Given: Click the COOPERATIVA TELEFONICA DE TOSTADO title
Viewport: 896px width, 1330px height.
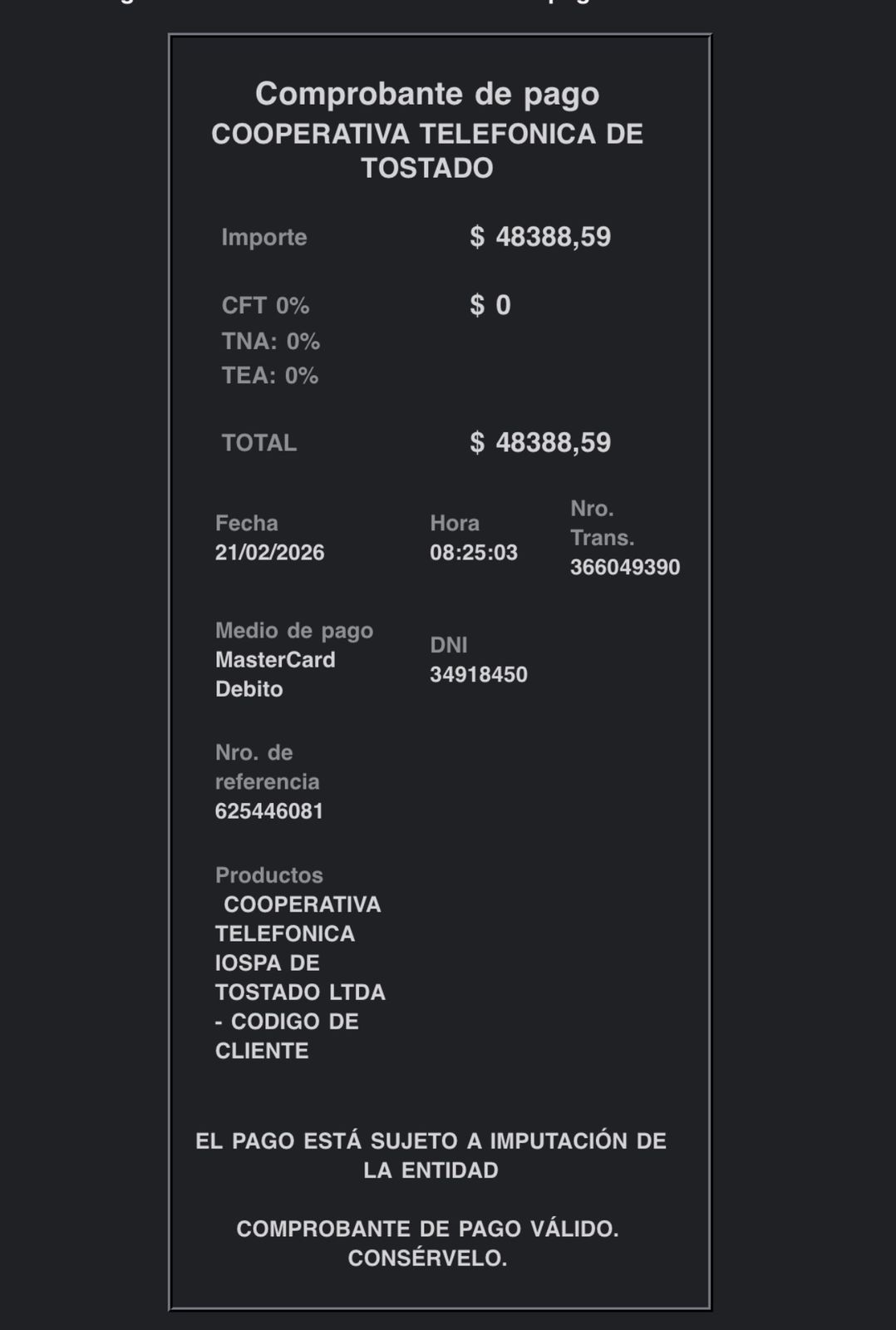Looking at the screenshot, I should click(x=427, y=150).
